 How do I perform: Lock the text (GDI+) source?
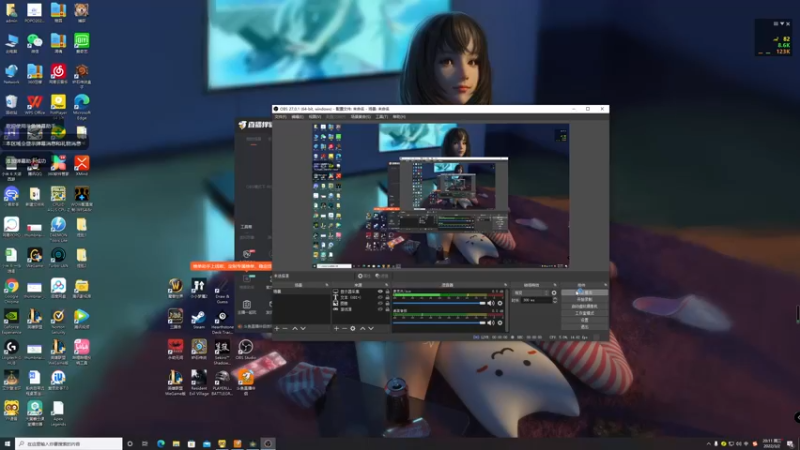[x=387, y=297]
